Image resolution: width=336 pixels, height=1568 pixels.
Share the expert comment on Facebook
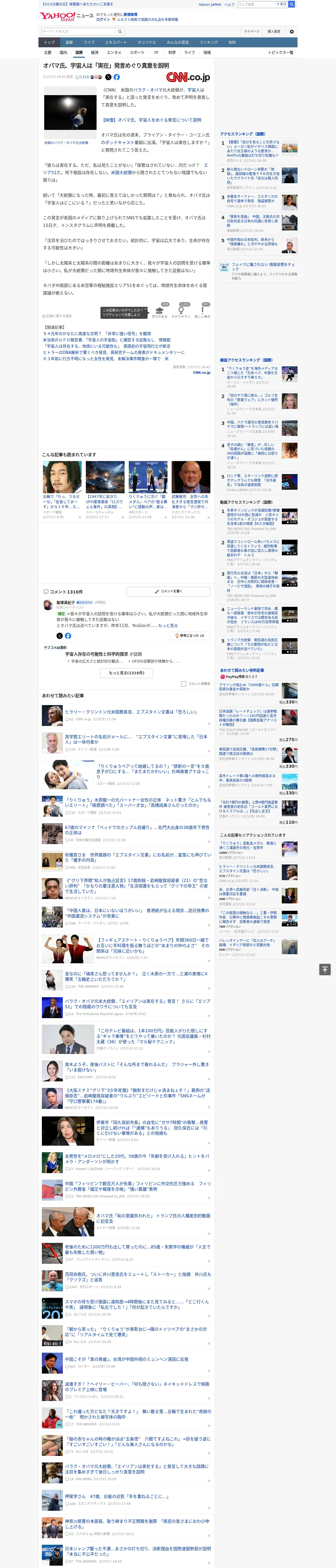tap(68, 636)
